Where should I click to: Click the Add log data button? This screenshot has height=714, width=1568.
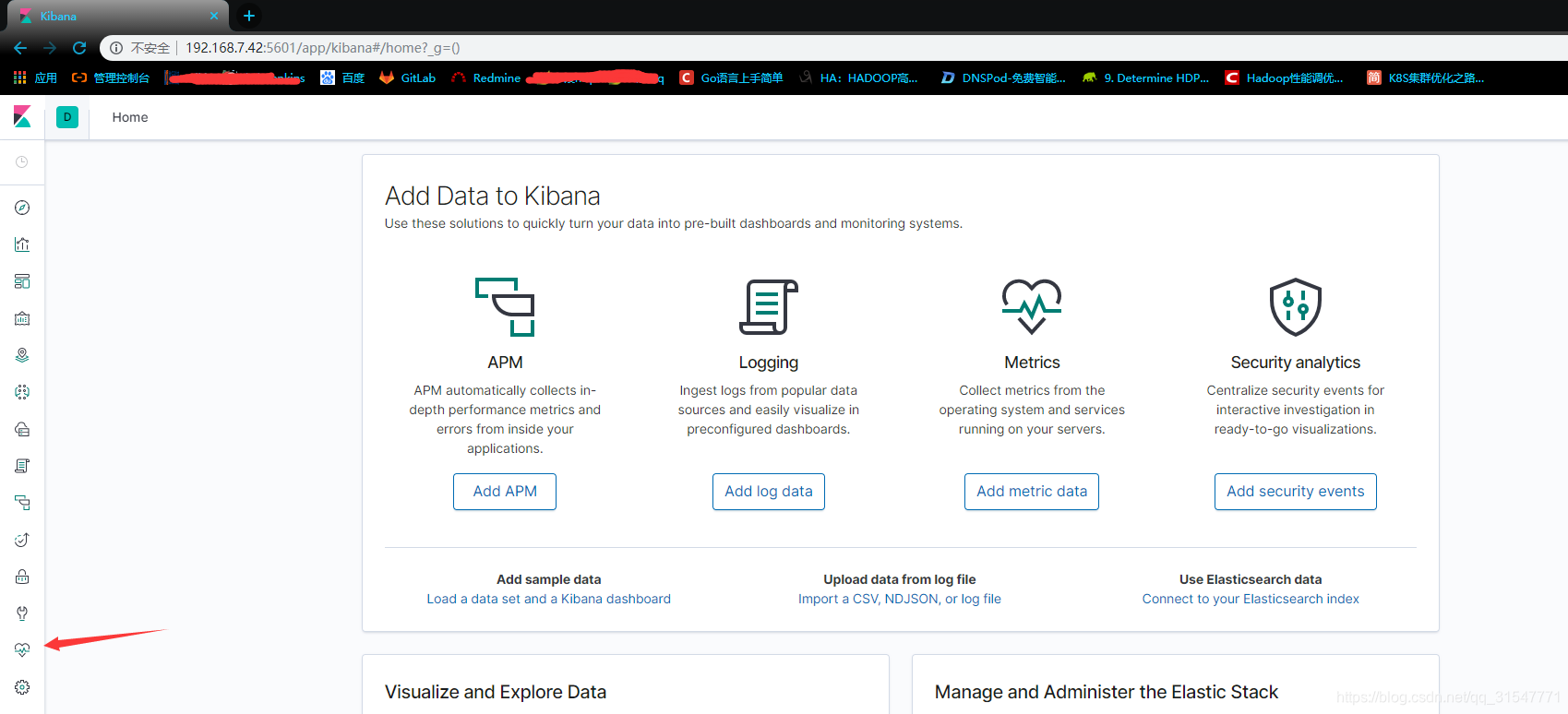[x=769, y=492]
